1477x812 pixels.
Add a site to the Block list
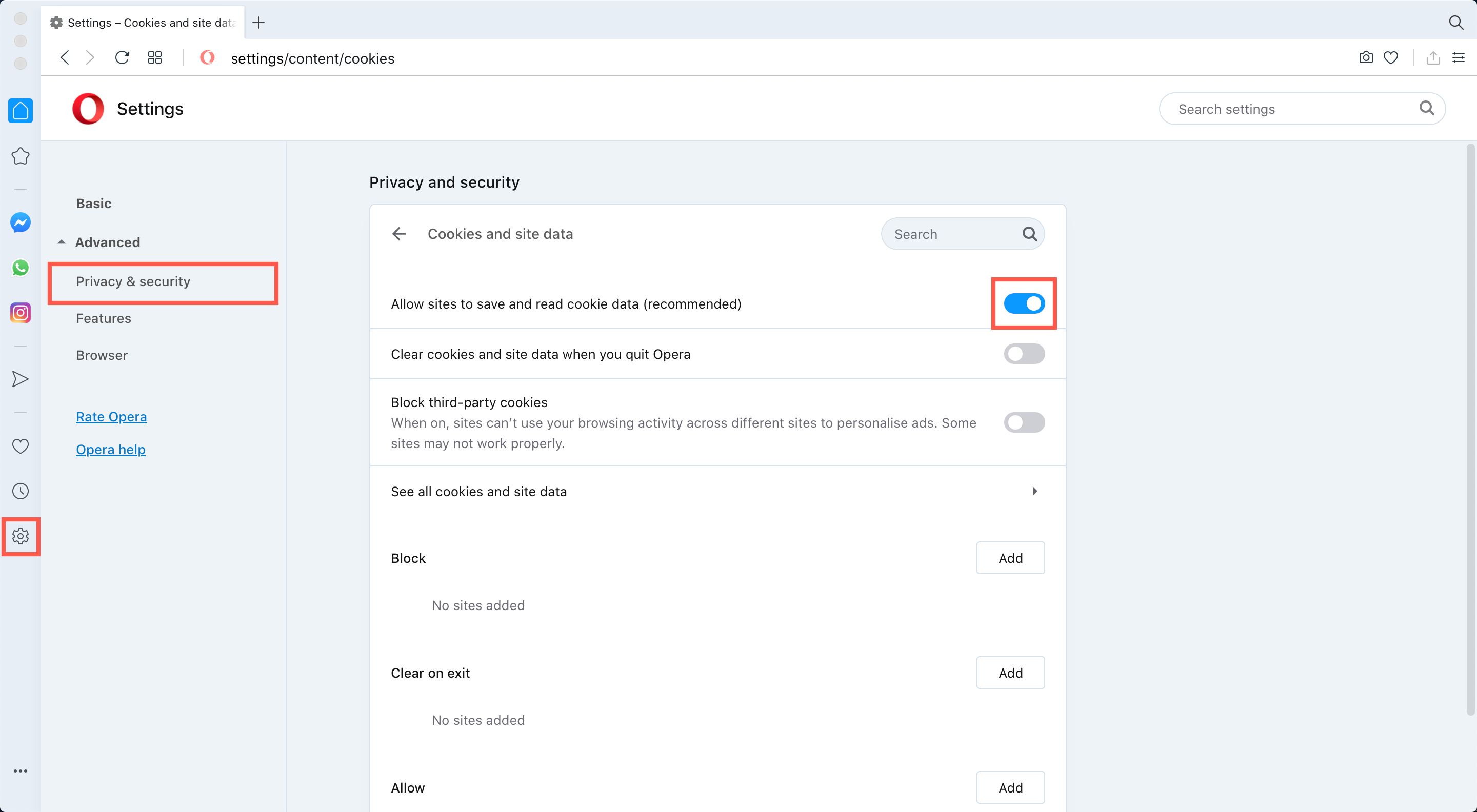tap(1010, 558)
